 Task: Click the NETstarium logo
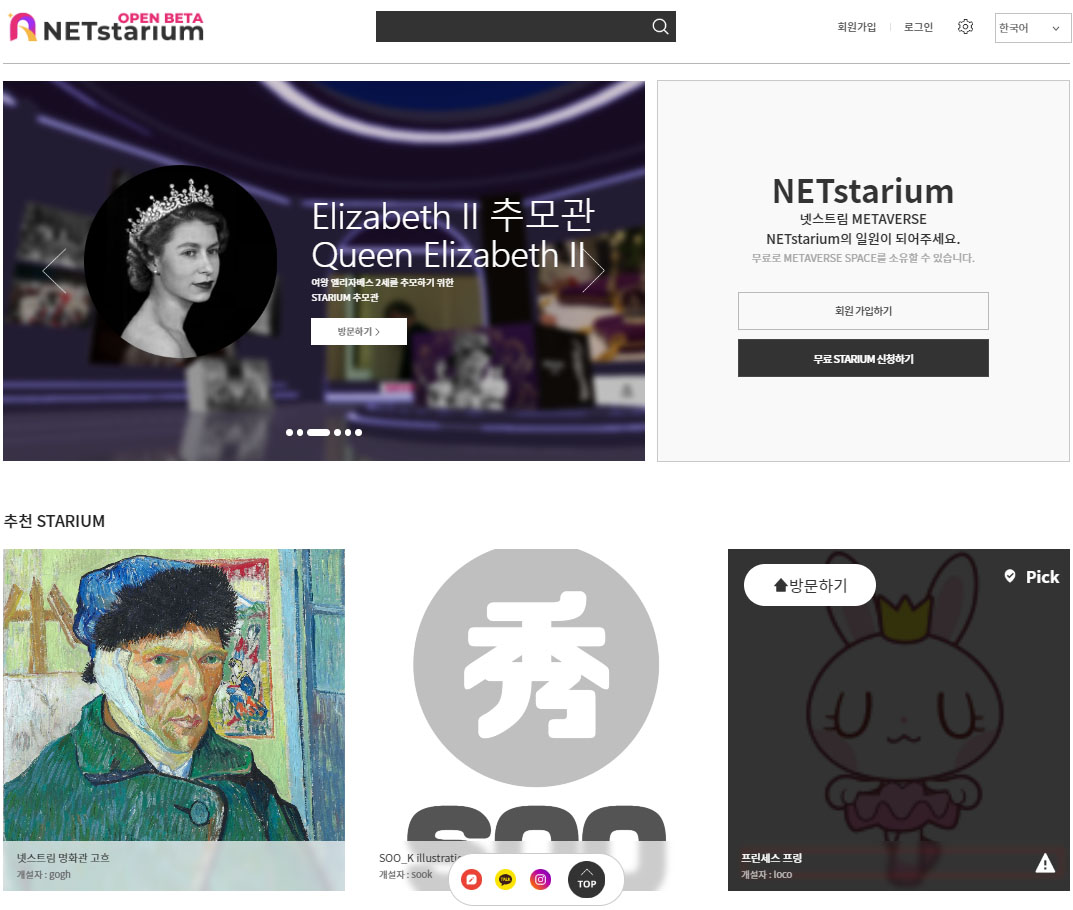[x=107, y=27]
